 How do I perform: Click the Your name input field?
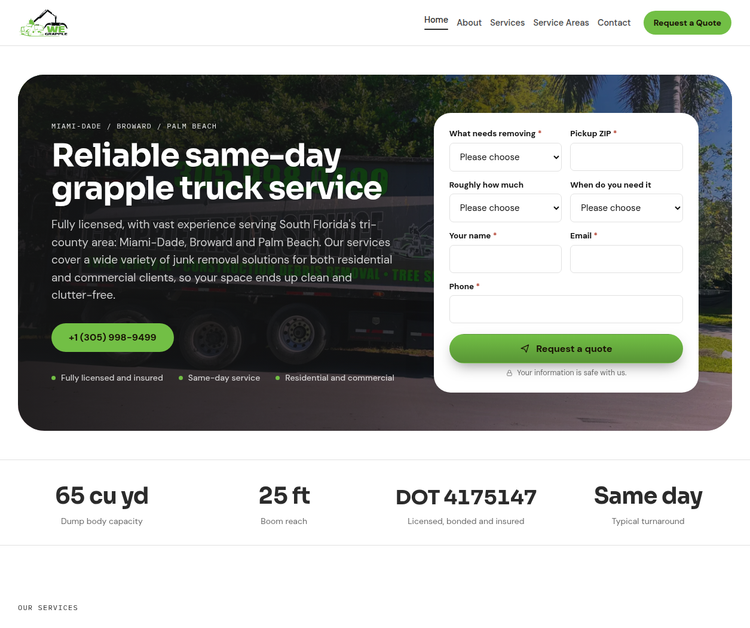505,259
